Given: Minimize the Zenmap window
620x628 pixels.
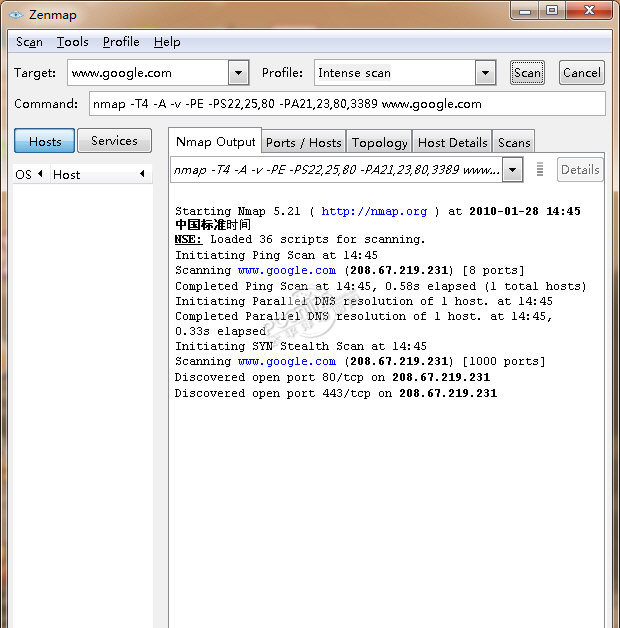Looking at the screenshot, I should pos(524,11).
